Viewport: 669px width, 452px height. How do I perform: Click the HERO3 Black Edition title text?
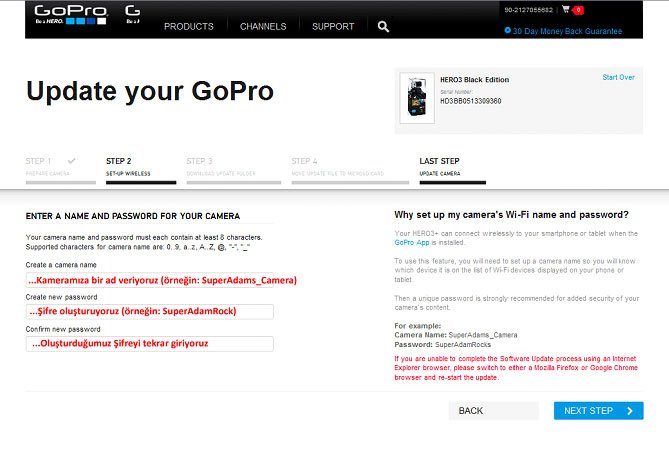474,80
